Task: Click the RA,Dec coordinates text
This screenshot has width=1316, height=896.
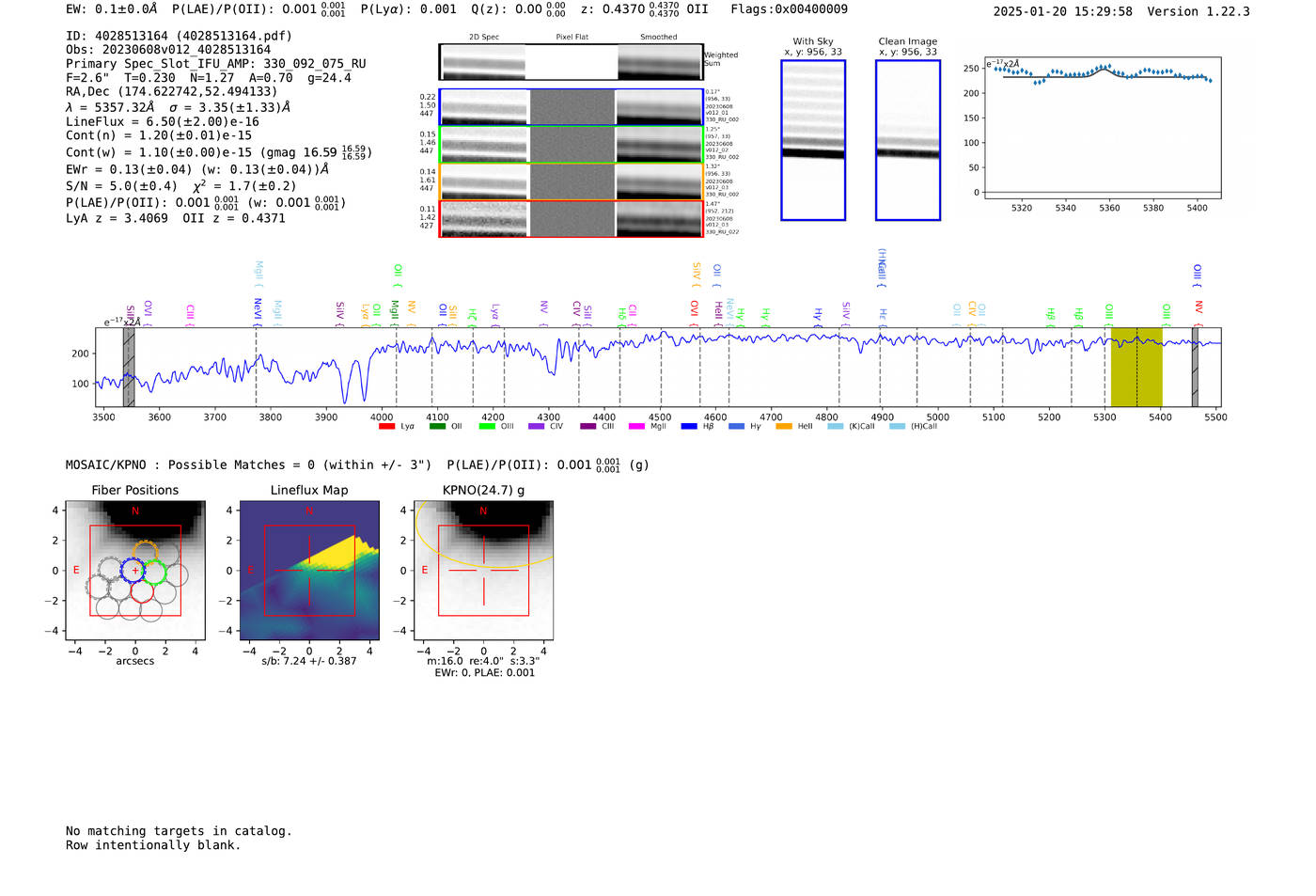Action: tap(172, 92)
